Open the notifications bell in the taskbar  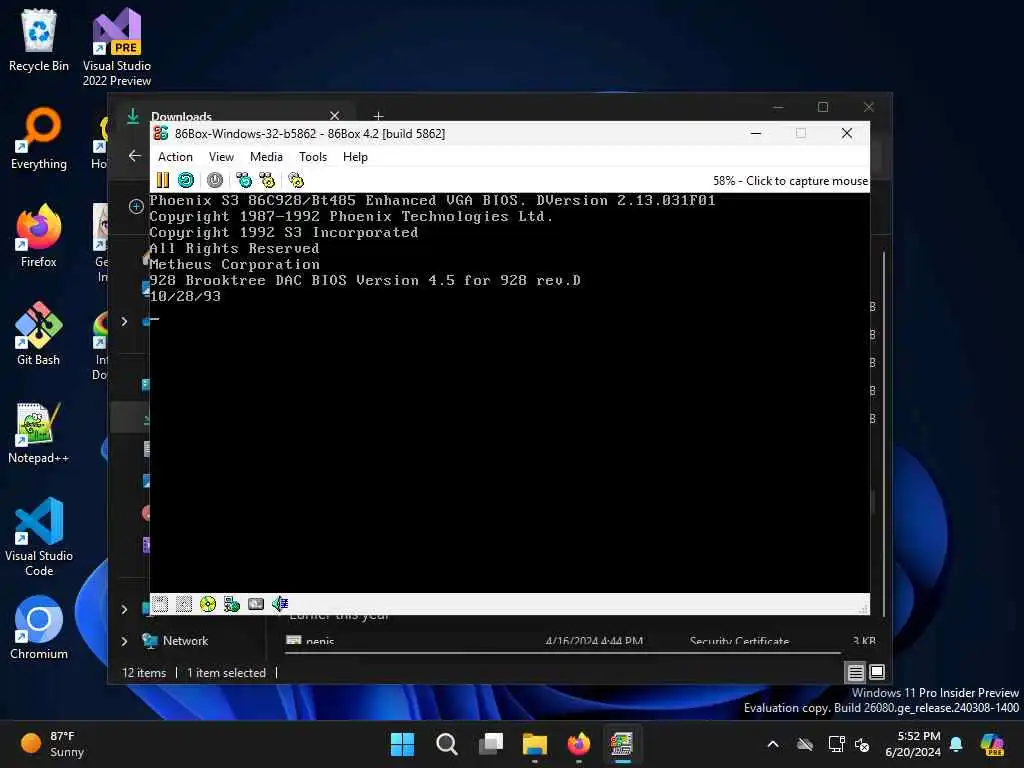pos(956,744)
